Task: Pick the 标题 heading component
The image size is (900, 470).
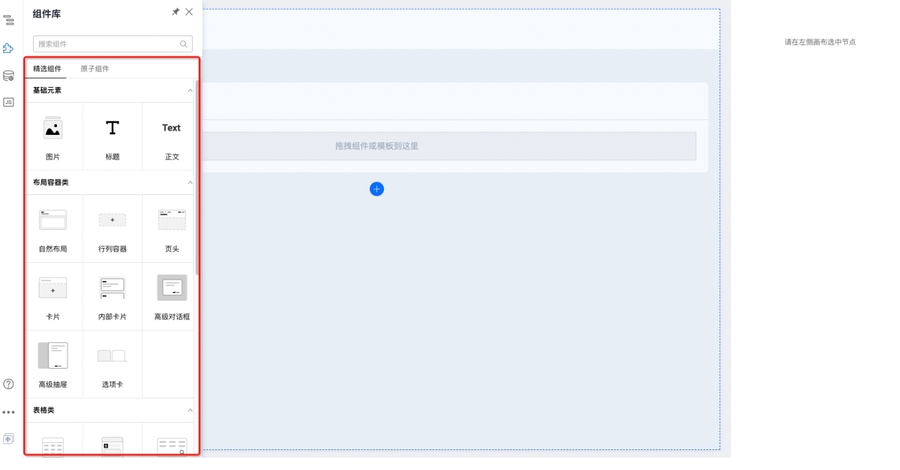Action: pyautogui.click(x=112, y=136)
